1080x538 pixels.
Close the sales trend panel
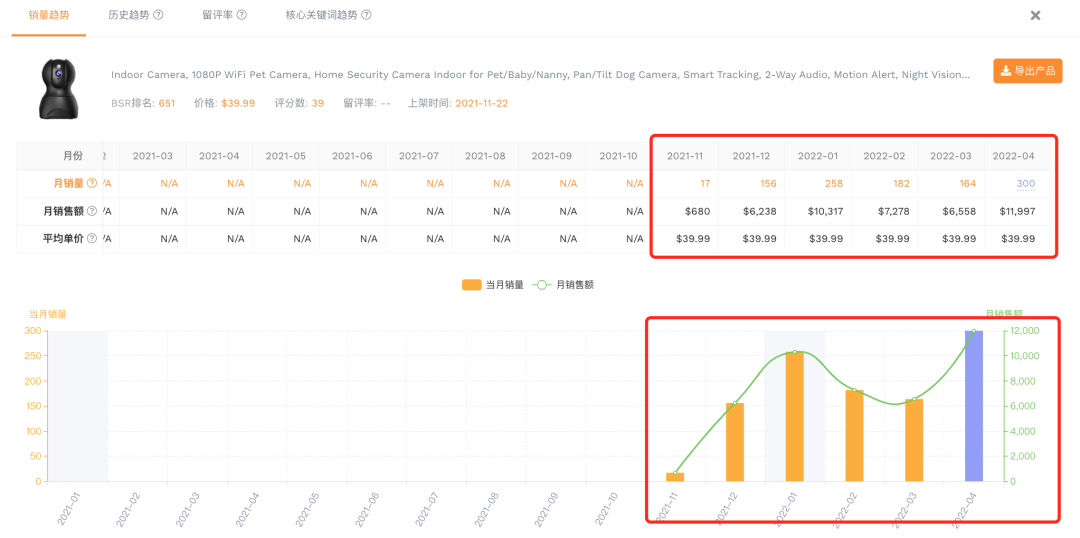click(x=1035, y=16)
